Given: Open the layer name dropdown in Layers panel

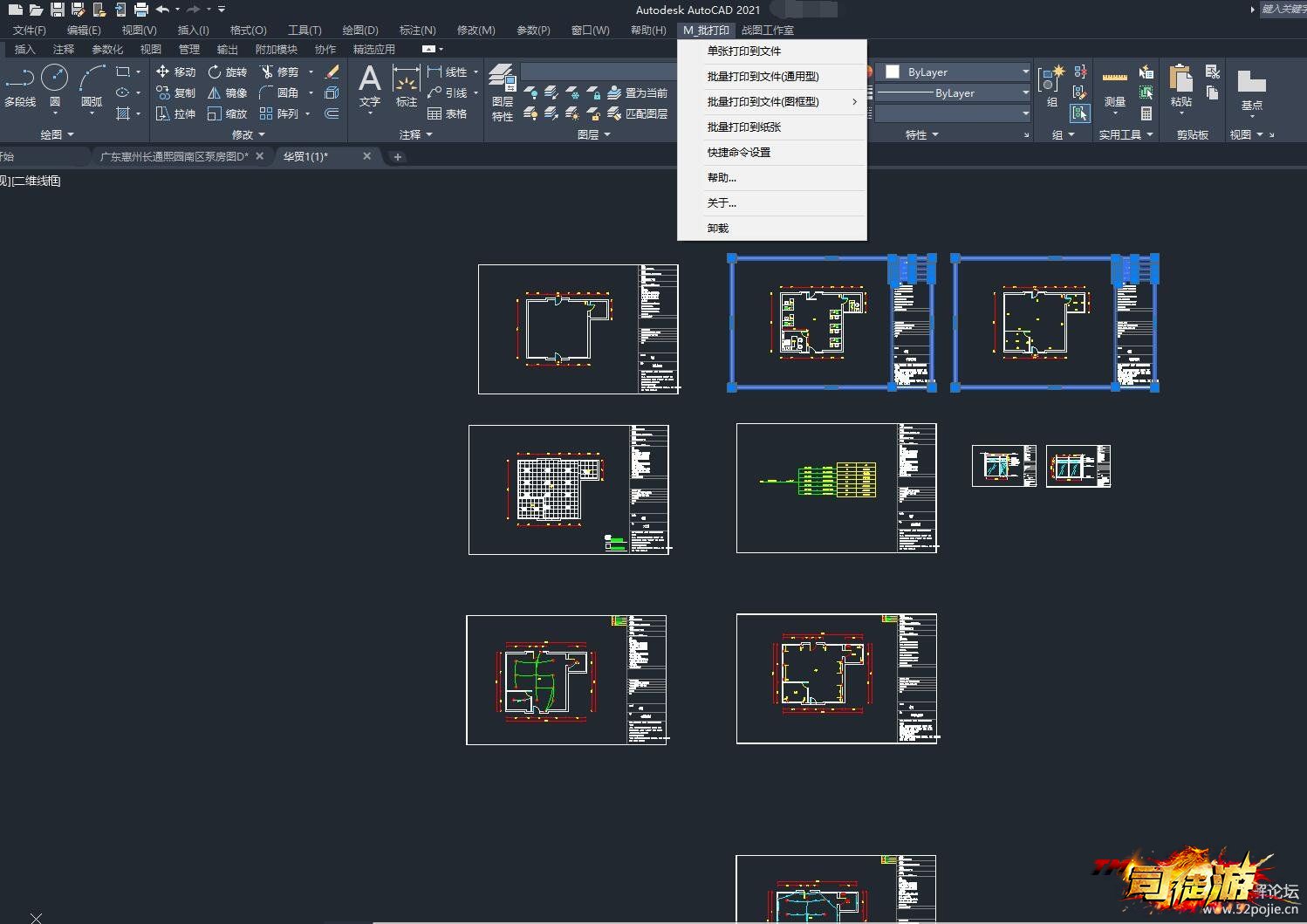Looking at the screenshot, I should point(599,72).
